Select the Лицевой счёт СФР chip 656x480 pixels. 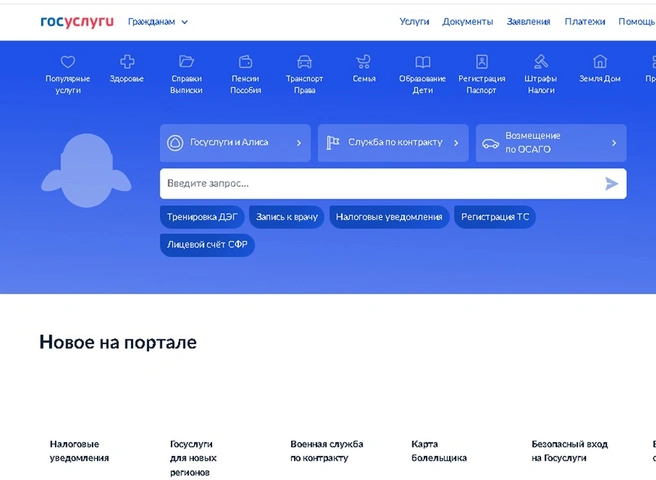click(x=207, y=245)
